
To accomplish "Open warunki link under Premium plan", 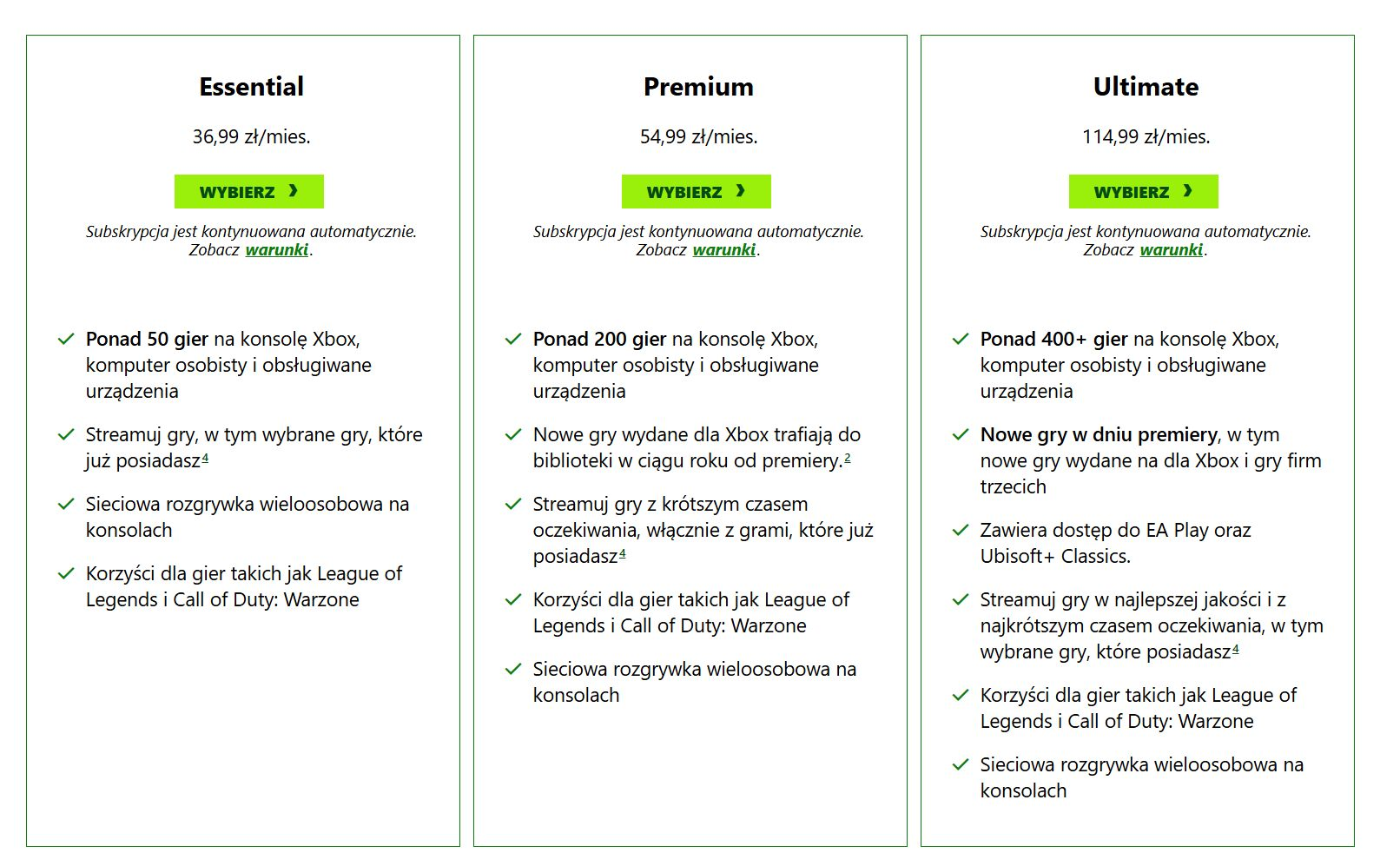I will (x=724, y=250).
